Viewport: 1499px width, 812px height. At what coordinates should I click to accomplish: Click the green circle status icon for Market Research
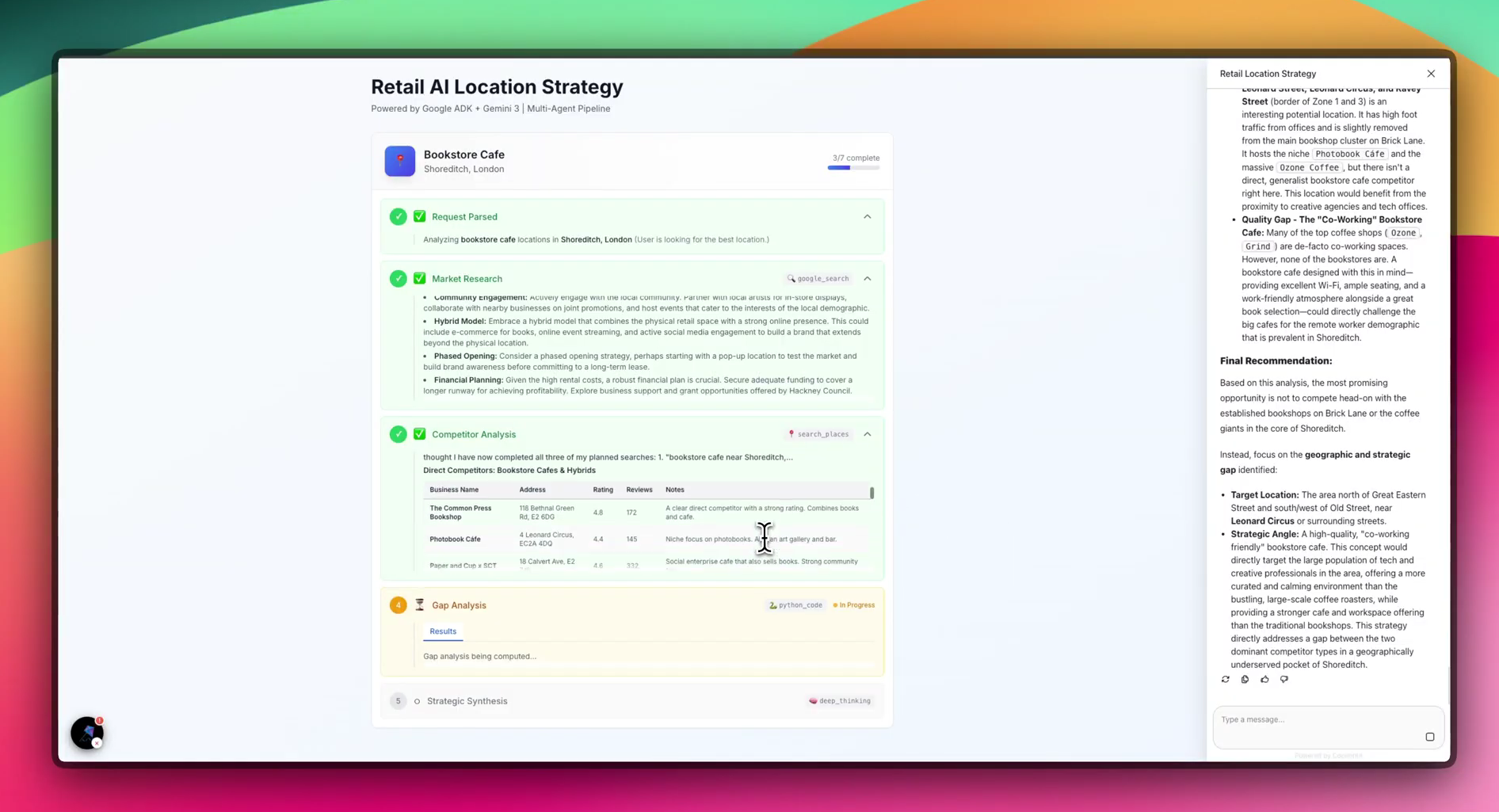tap(398, 279)
